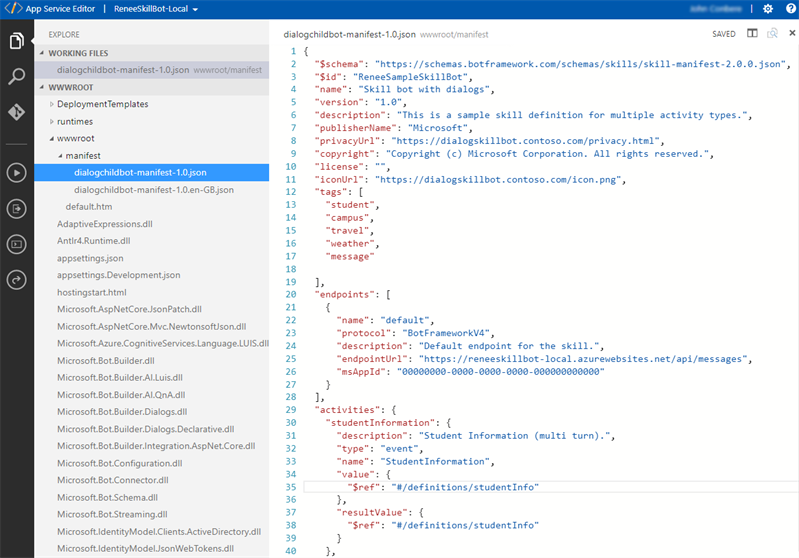Open the Explore files icon in sidebar
The image size is (799, 558).
(x=16, y=41)
